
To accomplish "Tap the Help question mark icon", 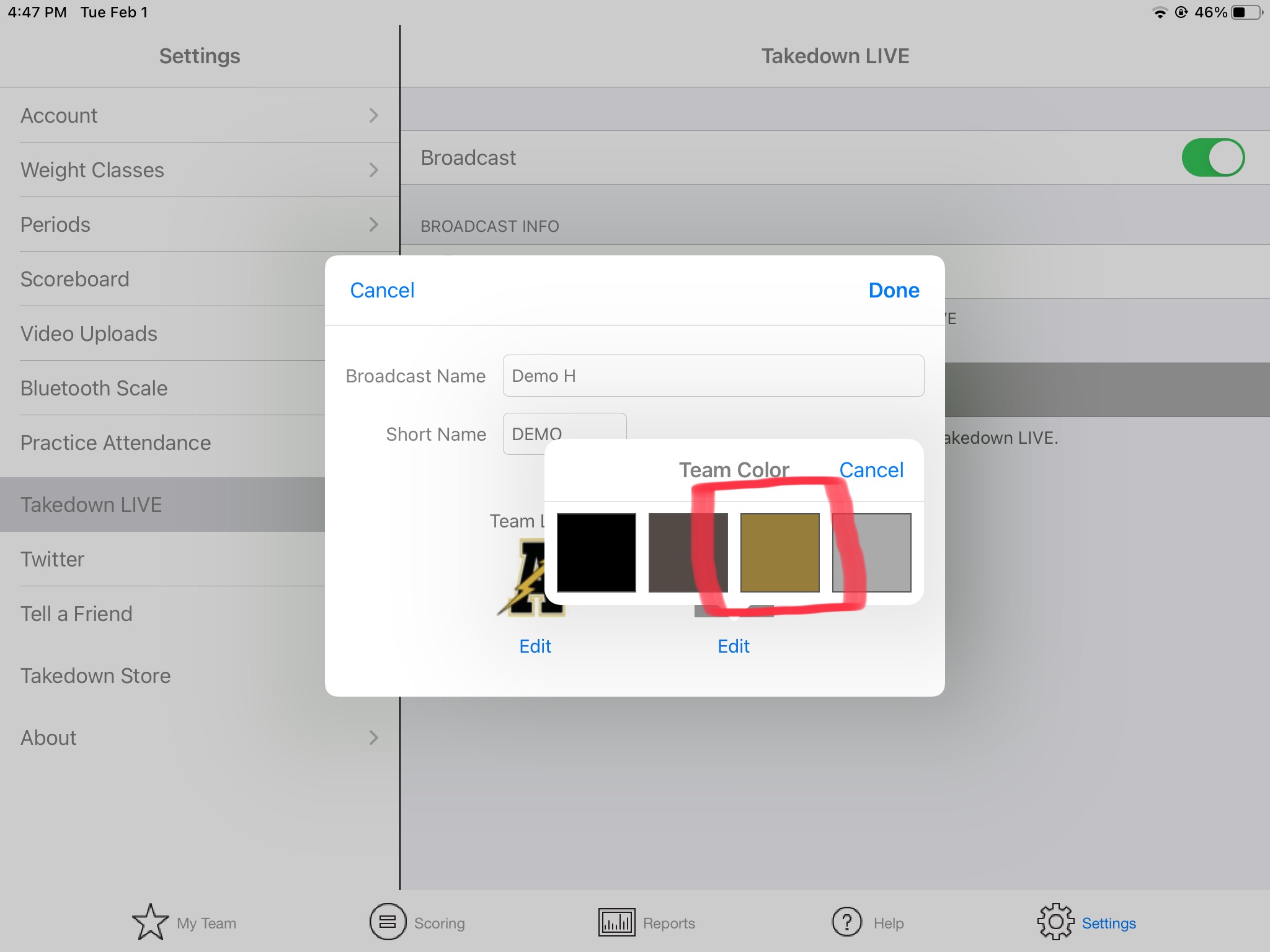I will click(846, 922).
